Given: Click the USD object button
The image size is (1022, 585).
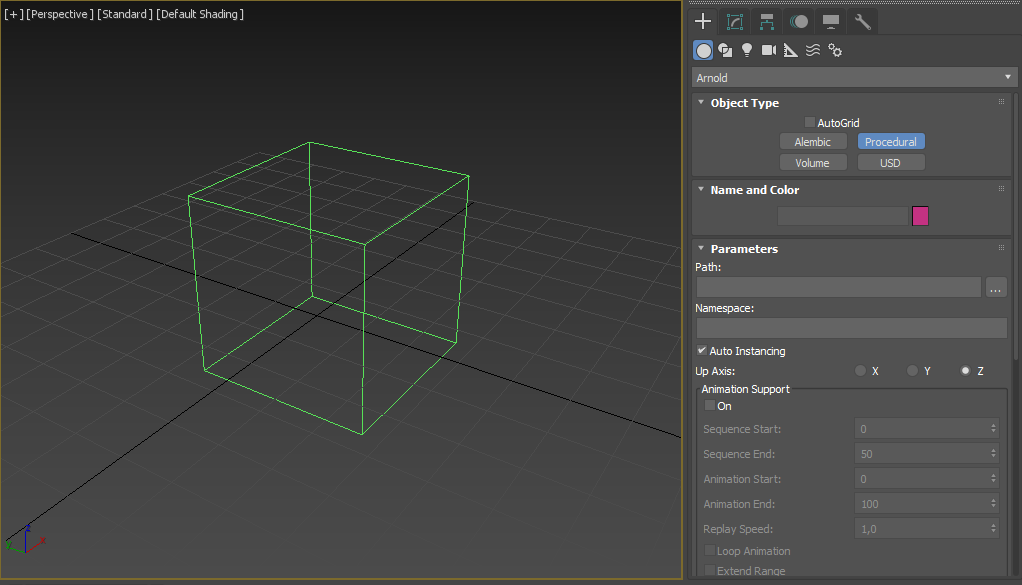Looking at the screenshot, I should click(x=890, y=162).
